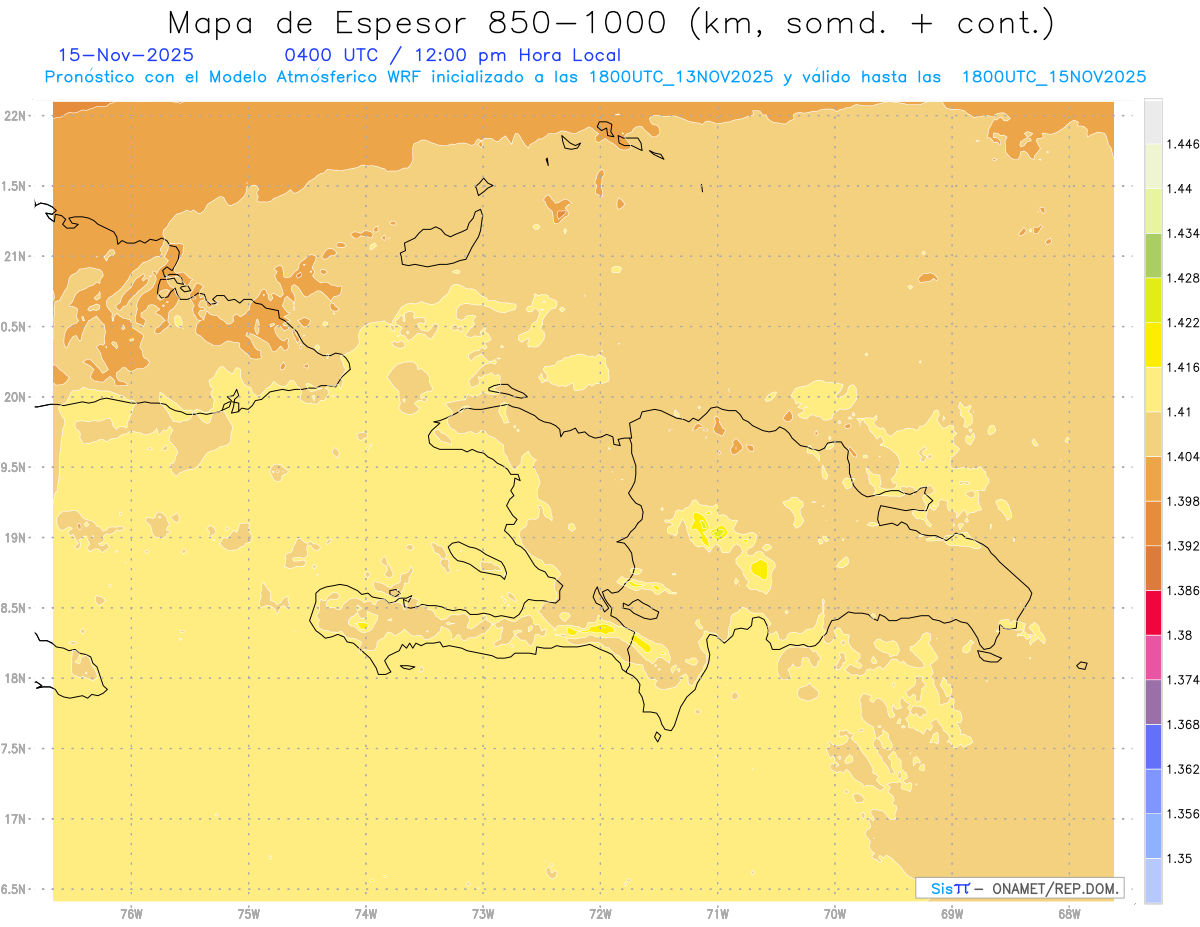Click the colorbar value '1.428'
Viewport: 1200px width, 927px height.
tap(1183, 278)
